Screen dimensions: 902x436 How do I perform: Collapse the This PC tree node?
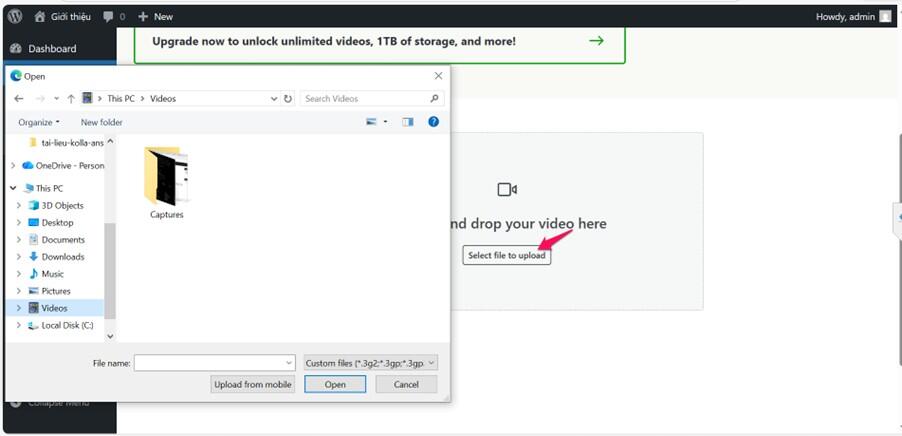coord(13,188)
